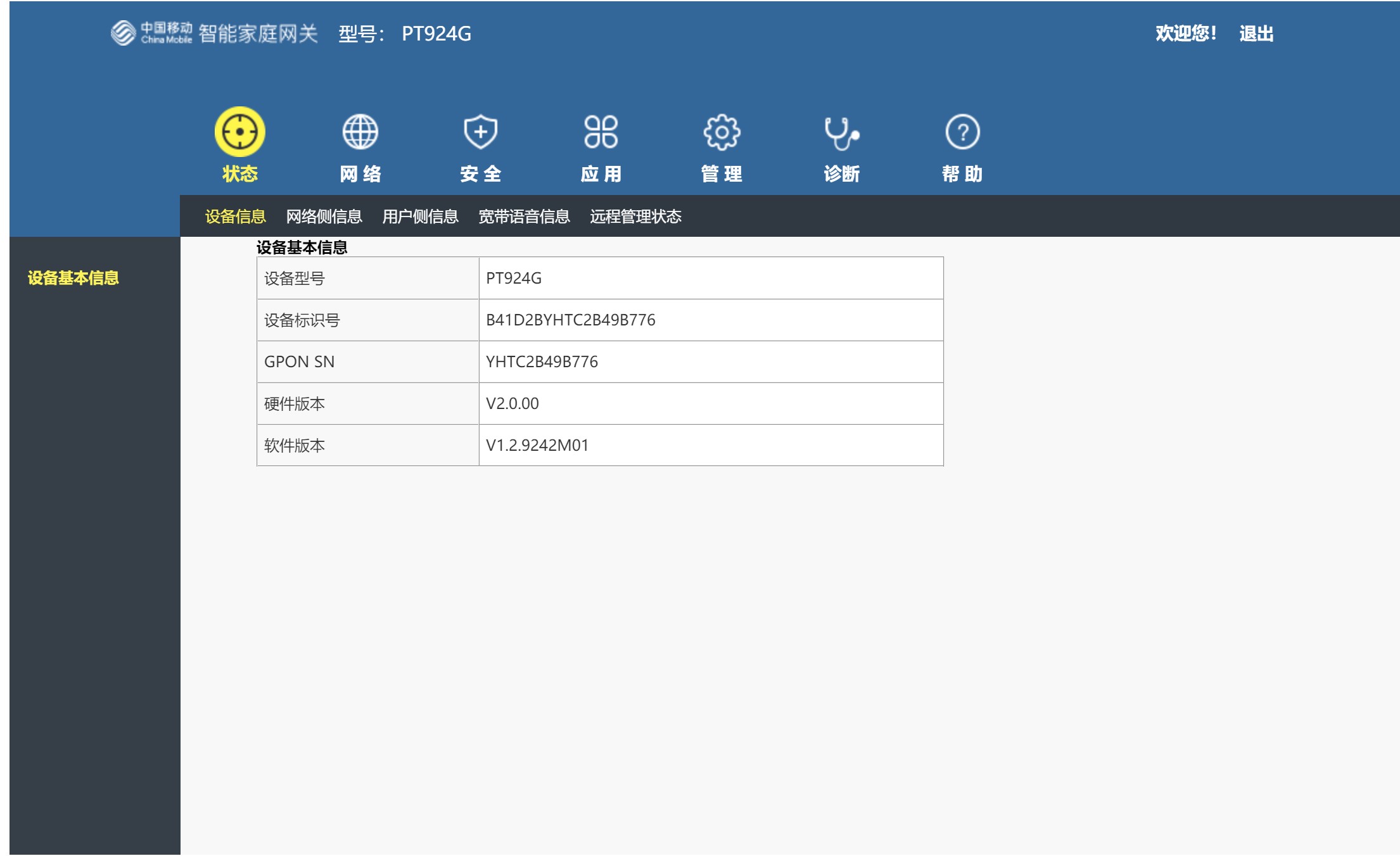Switch to the 网络侧信息 tab
1400x856 pixels.
(x=324, y=216)
